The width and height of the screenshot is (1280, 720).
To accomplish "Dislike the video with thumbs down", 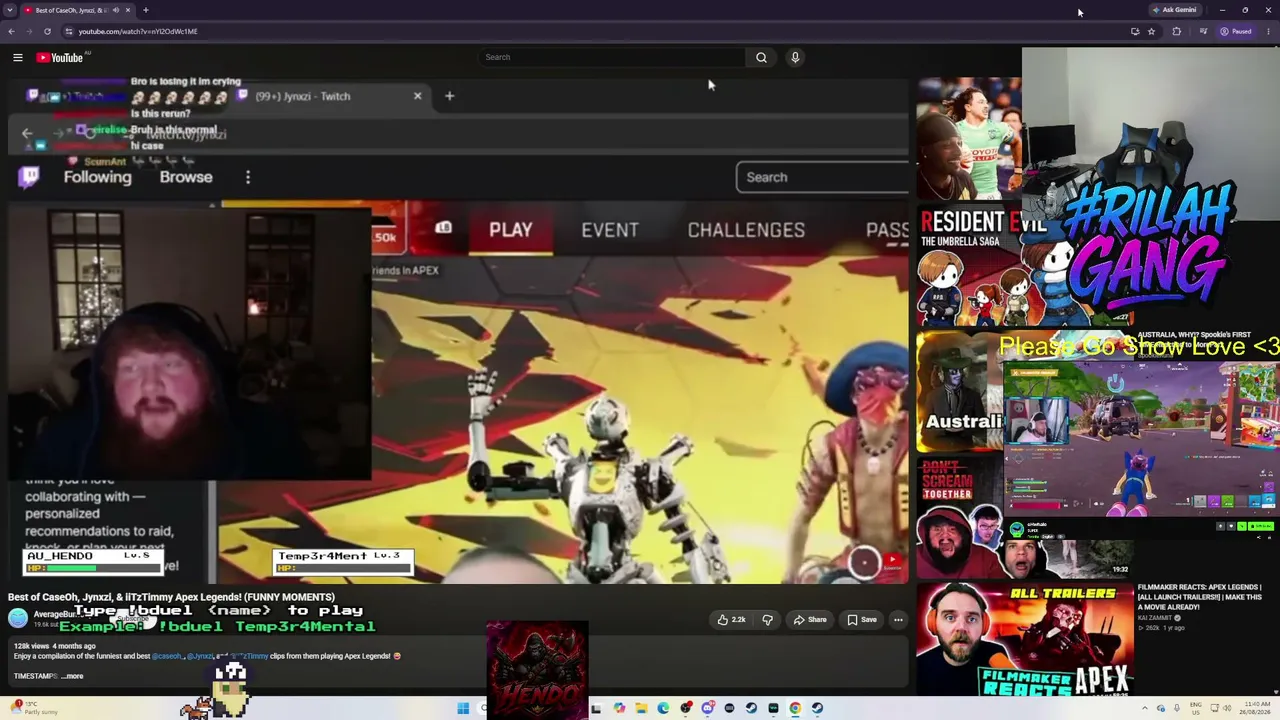I will click(x=767, y=620).
